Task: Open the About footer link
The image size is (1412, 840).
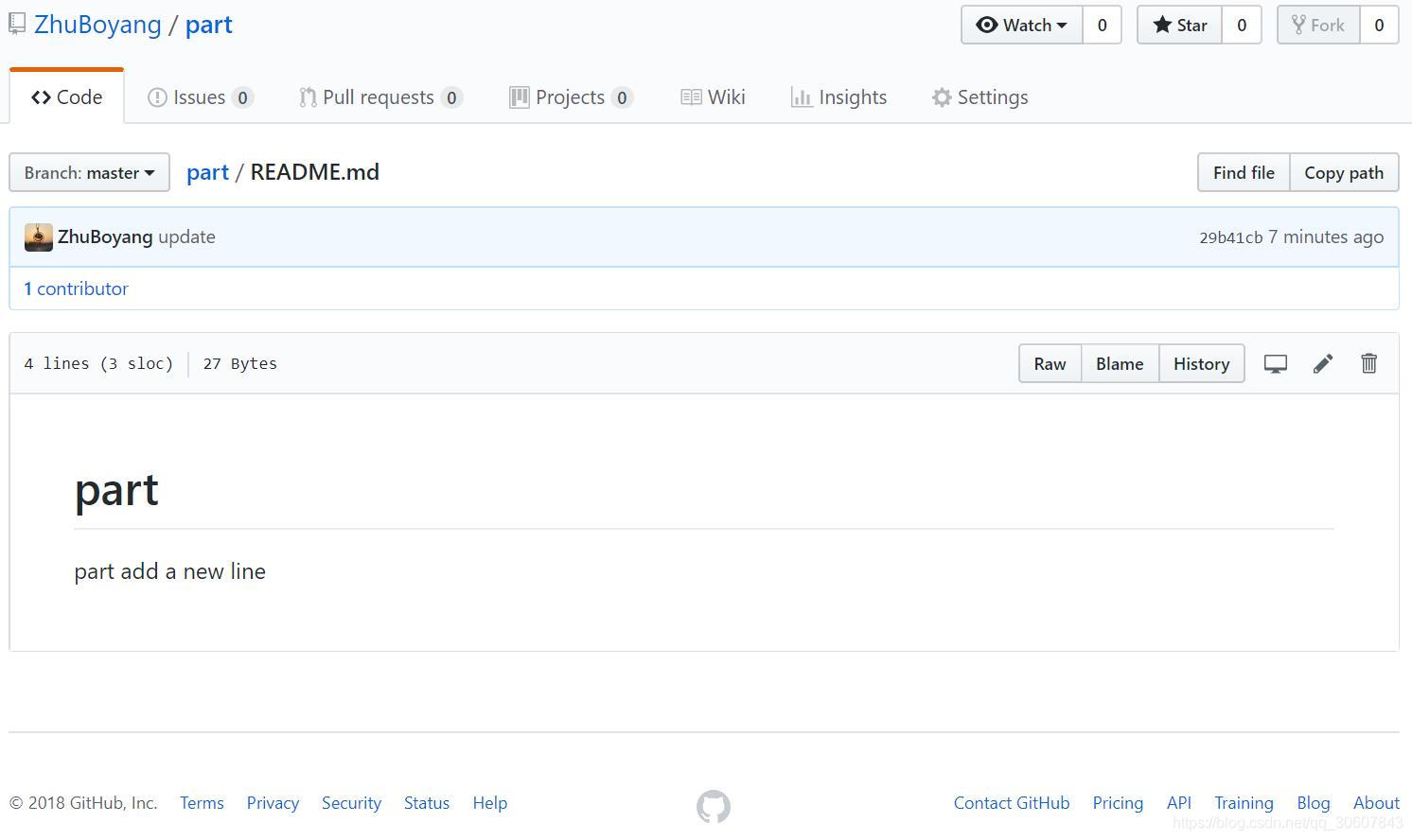Action: tap(1376, 803)
